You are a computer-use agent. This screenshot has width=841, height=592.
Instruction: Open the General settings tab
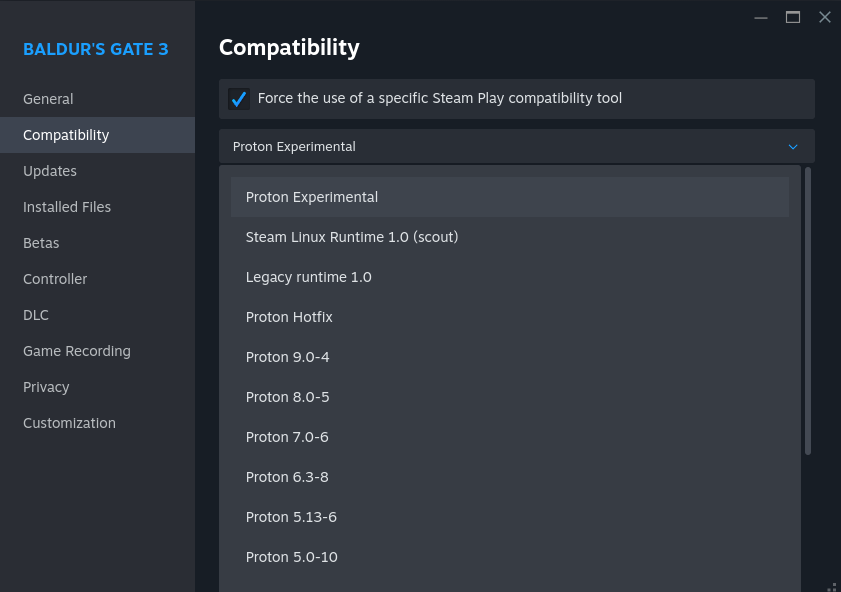48,99
